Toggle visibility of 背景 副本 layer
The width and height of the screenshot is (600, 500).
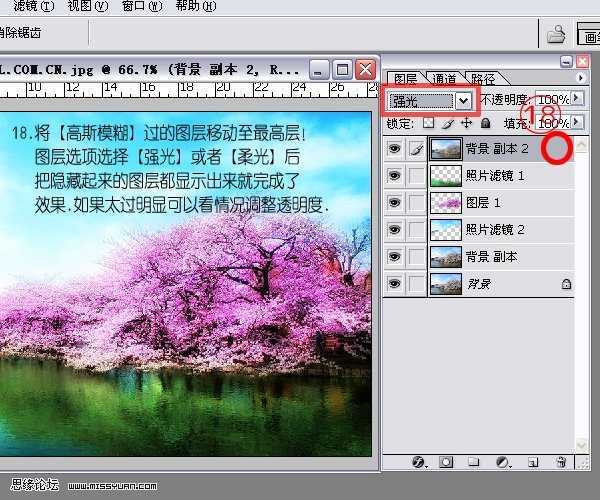click(394, 257)
